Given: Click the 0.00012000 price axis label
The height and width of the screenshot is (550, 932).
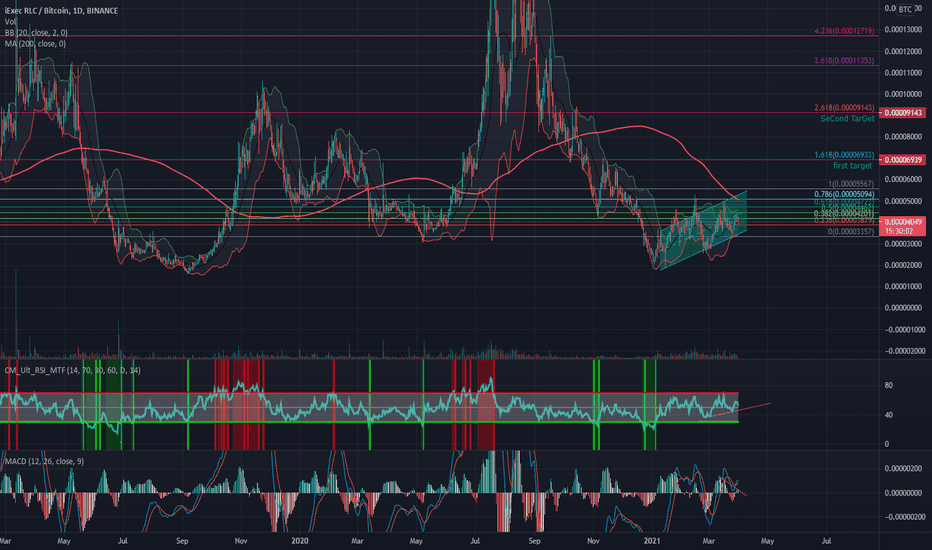Looking at the screenshot, I should click(903, 52).
